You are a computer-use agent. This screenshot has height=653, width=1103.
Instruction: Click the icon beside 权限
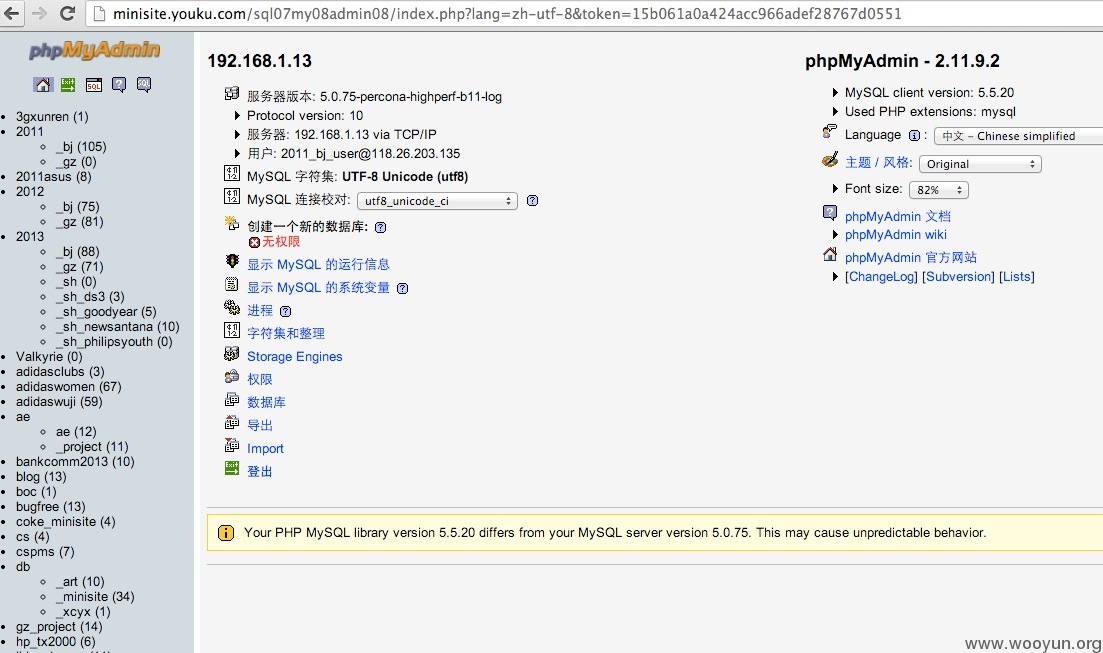point(231,376)
